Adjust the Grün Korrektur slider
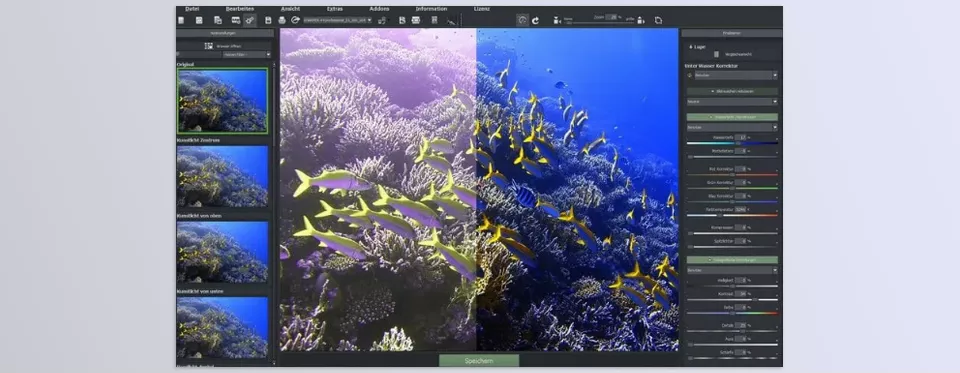 [732, 188]
